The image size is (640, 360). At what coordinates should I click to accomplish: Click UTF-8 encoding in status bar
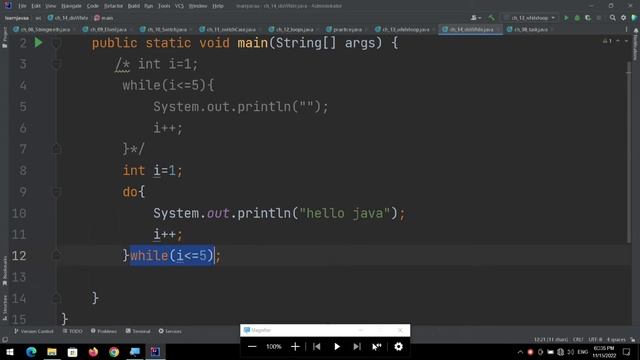click(x=595, y=340)
